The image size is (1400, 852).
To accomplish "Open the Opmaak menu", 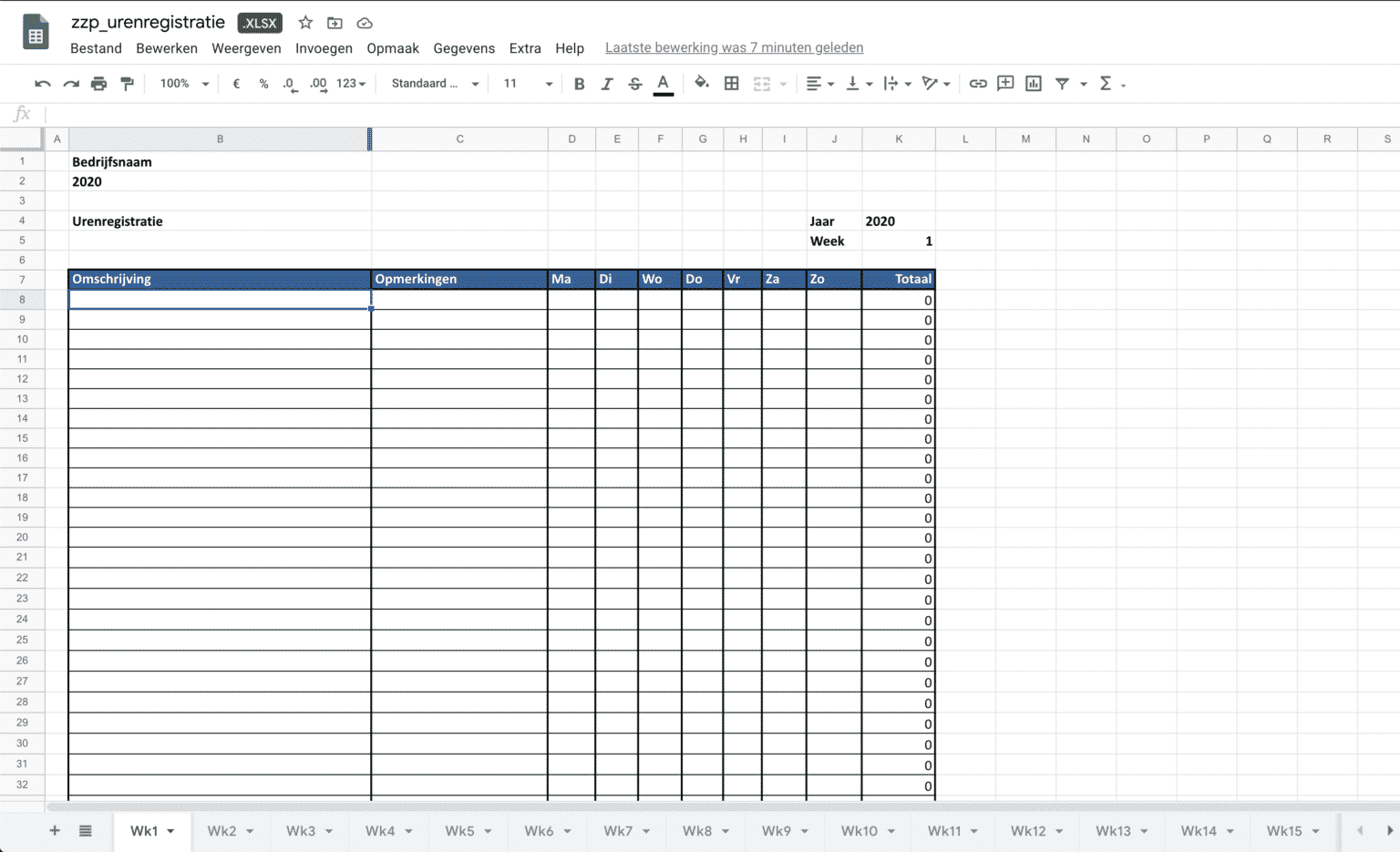I will point(393,48).
